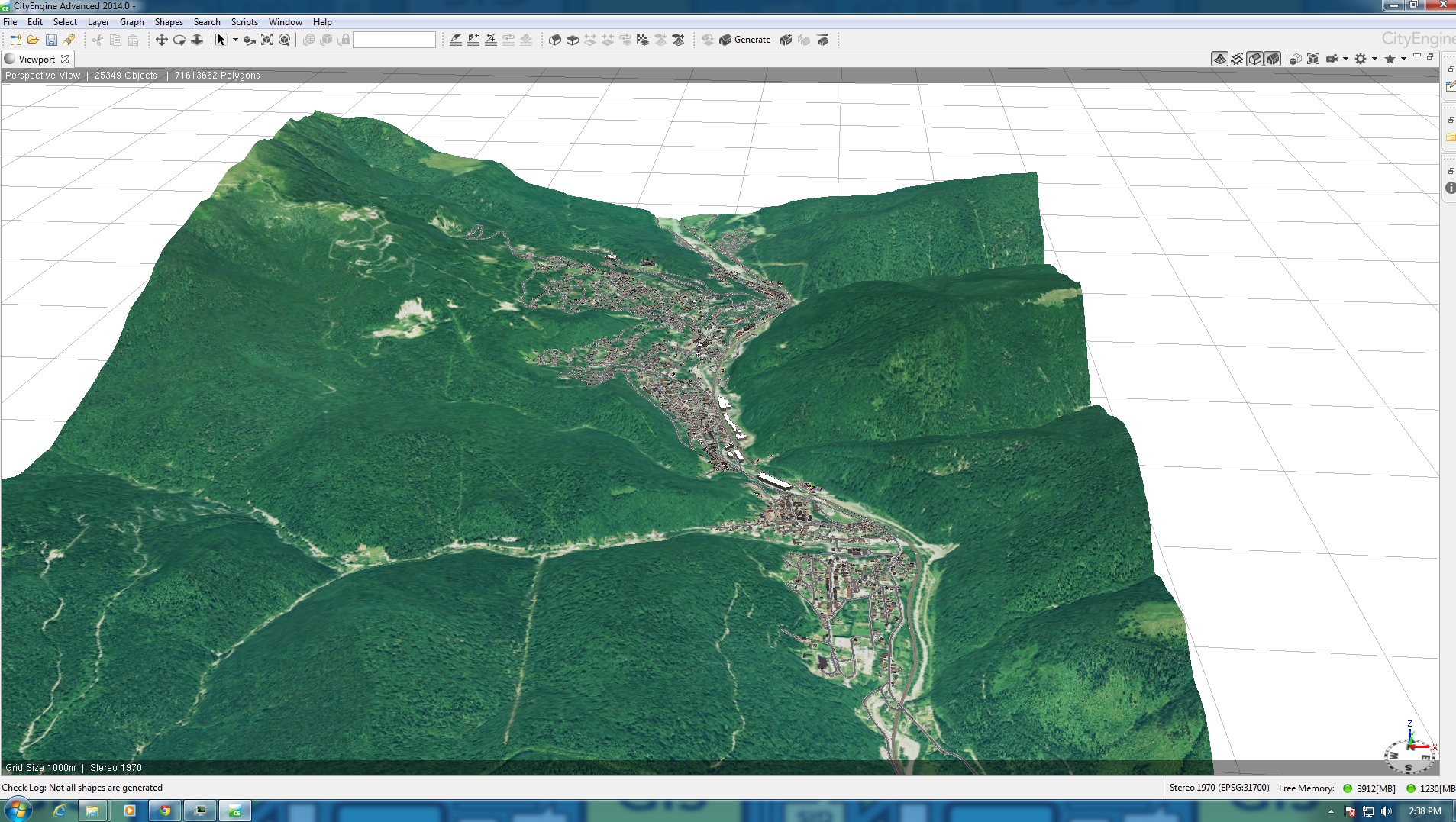Toggle map layers visibility in viewport
Screen dimensions: 1456x822
click(x=1219, y=59)
